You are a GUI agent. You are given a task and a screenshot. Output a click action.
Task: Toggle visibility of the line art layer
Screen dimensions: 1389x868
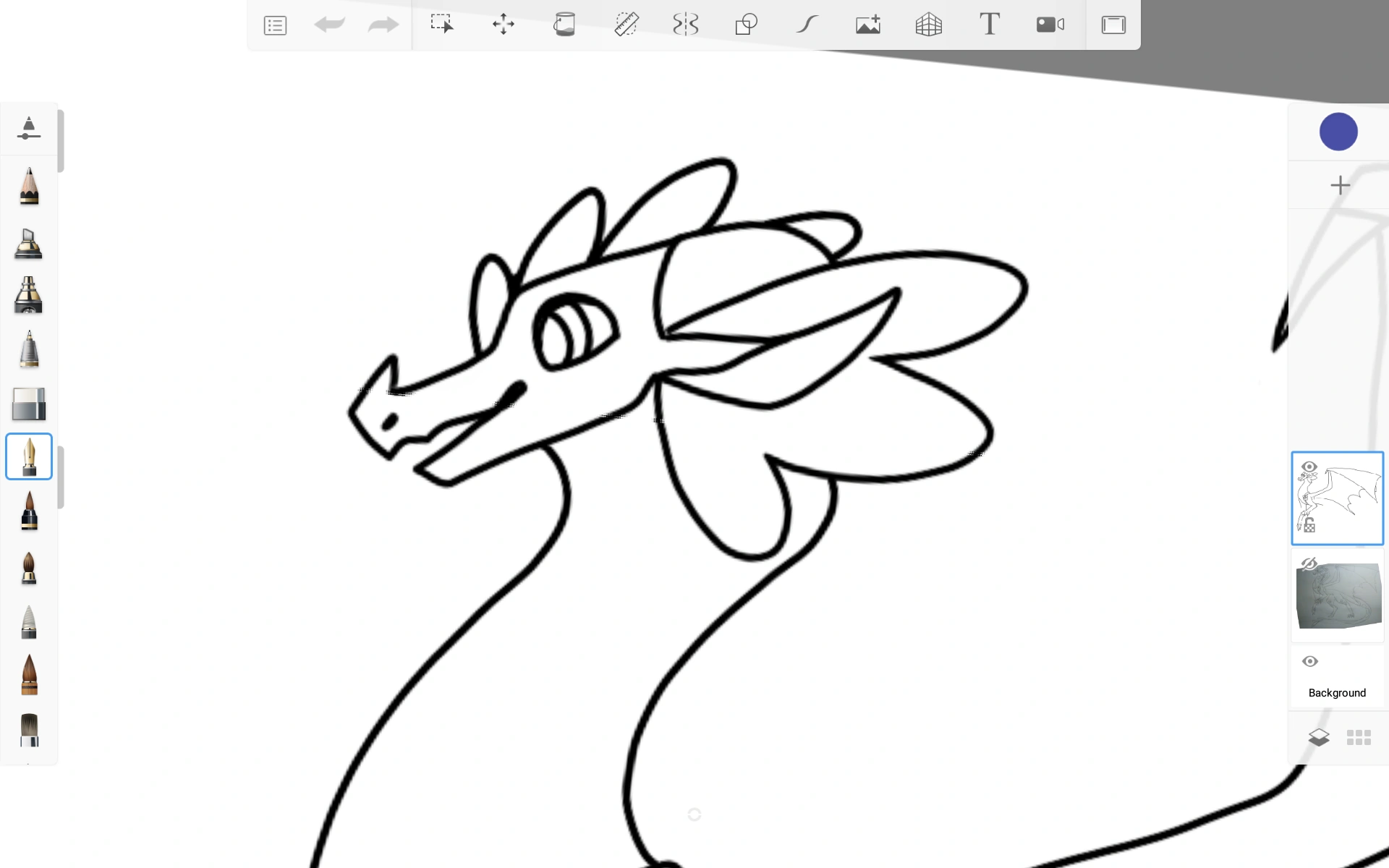[x=1309, y=467]
